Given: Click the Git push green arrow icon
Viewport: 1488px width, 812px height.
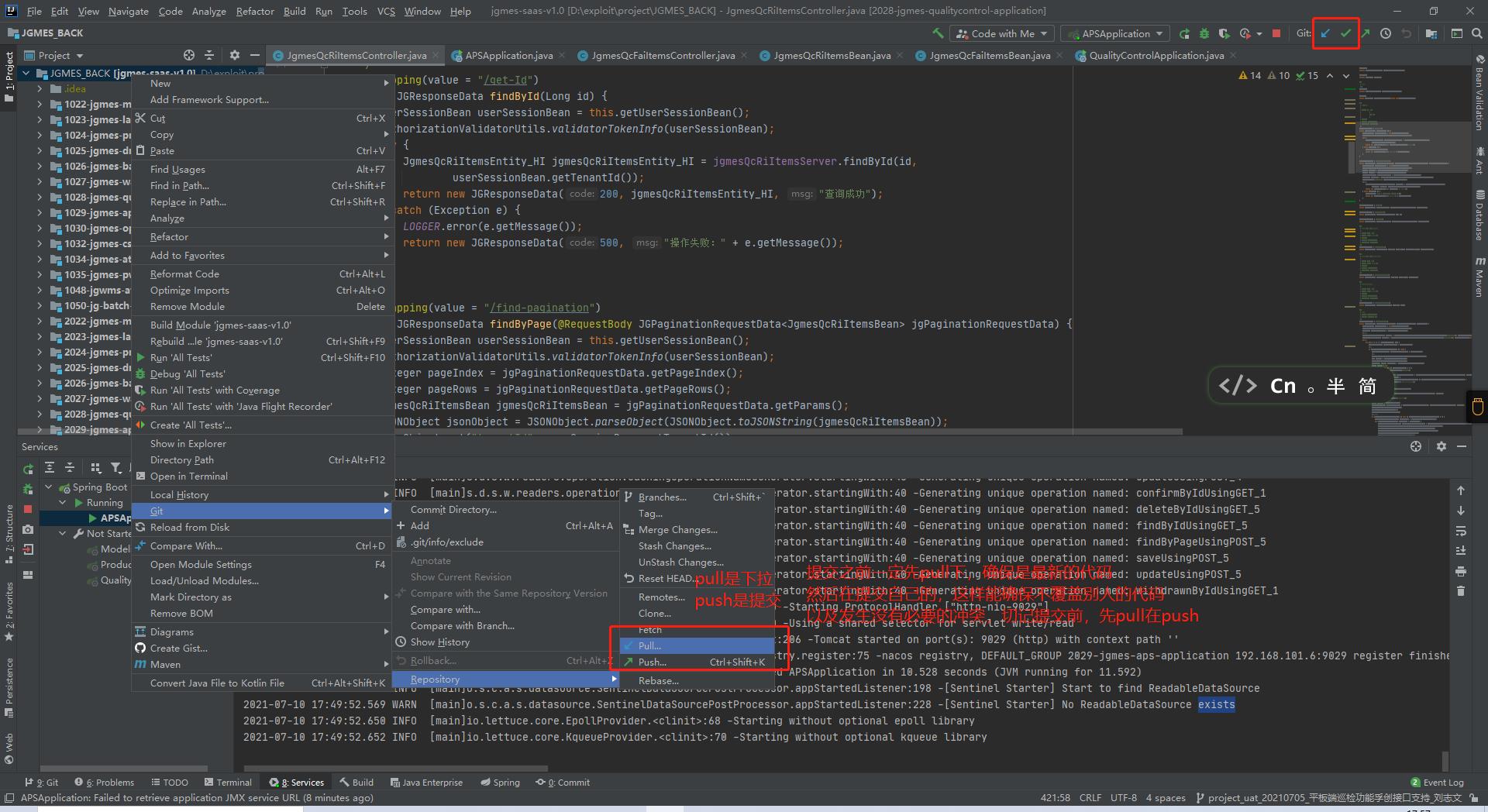Looking at the screenshot, I should pos(1365,33).
